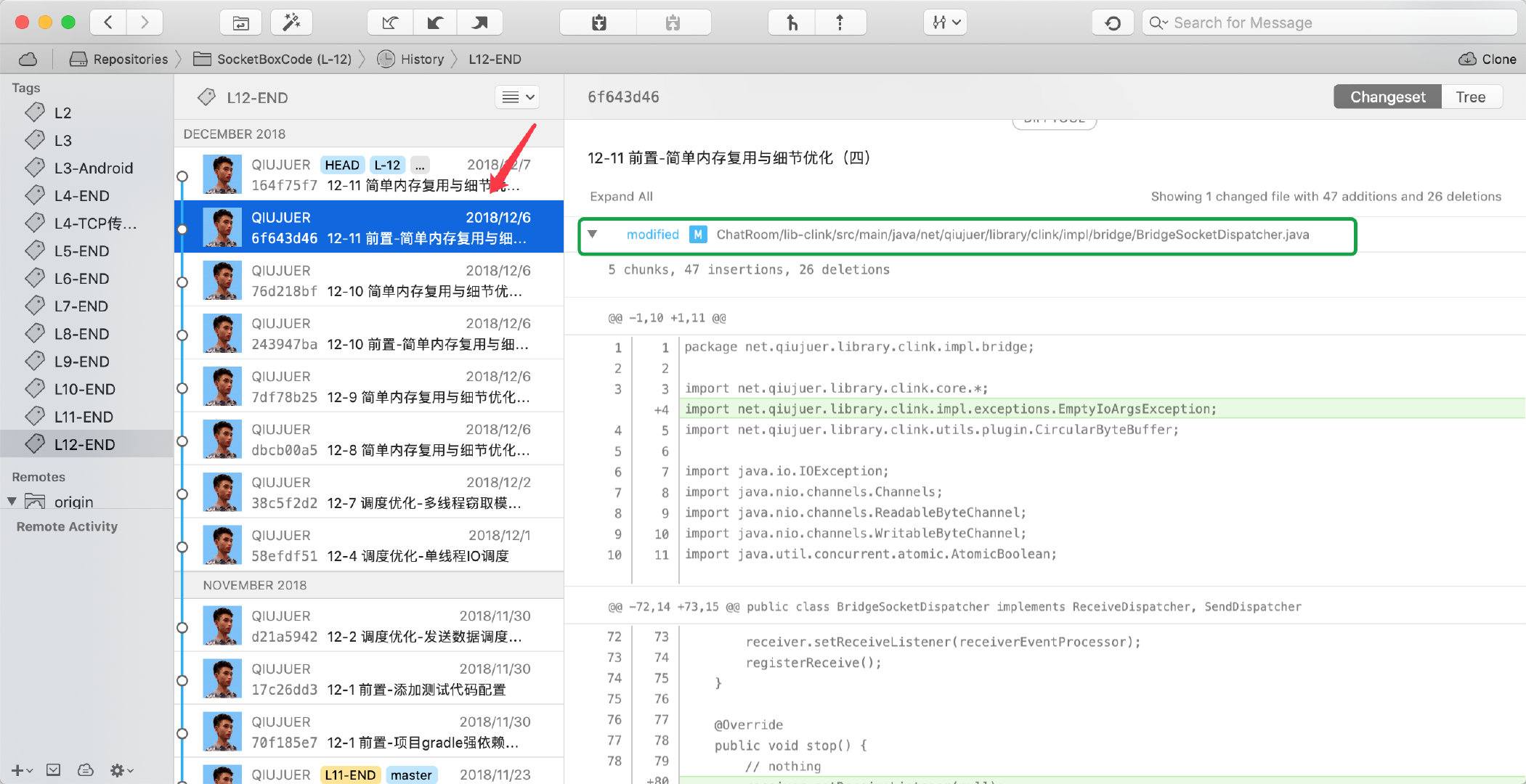
Task: Switch to Tree view
Action: coord(1470,97)
